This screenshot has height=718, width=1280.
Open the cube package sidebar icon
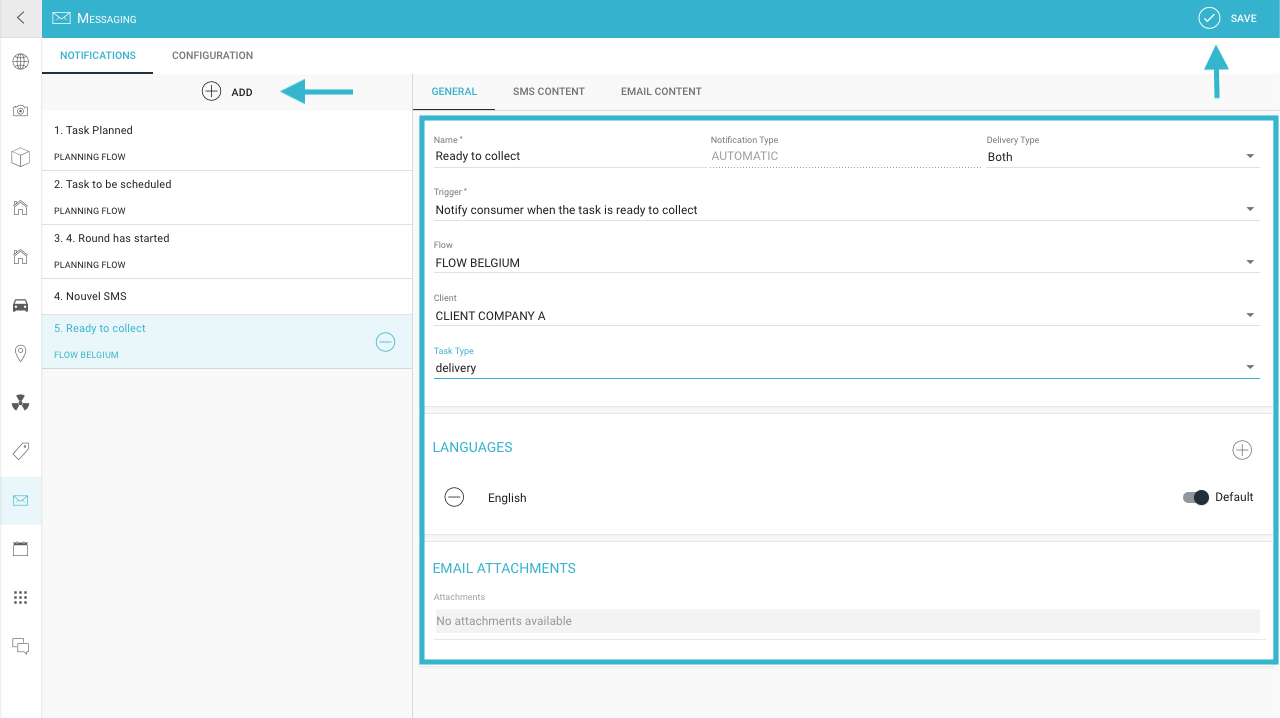click(x=20, y=158)
